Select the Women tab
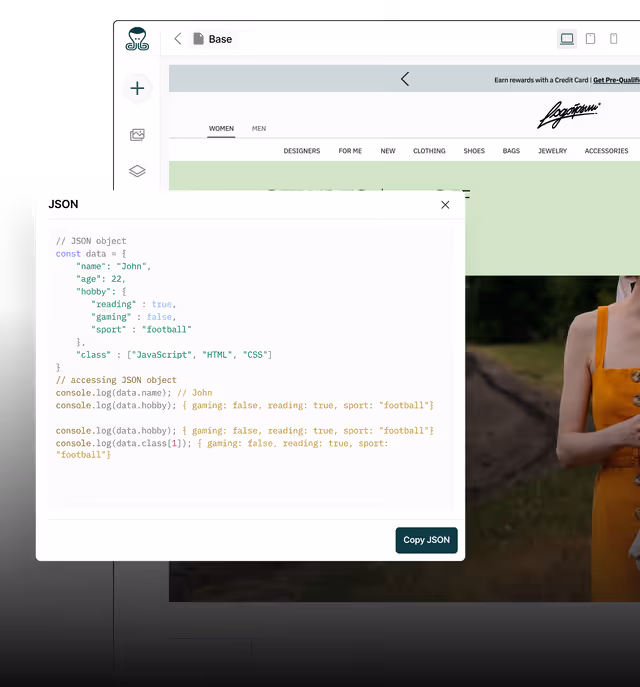Screen dimensions: 640x687 pyautogui.click(x=221, y=129)
